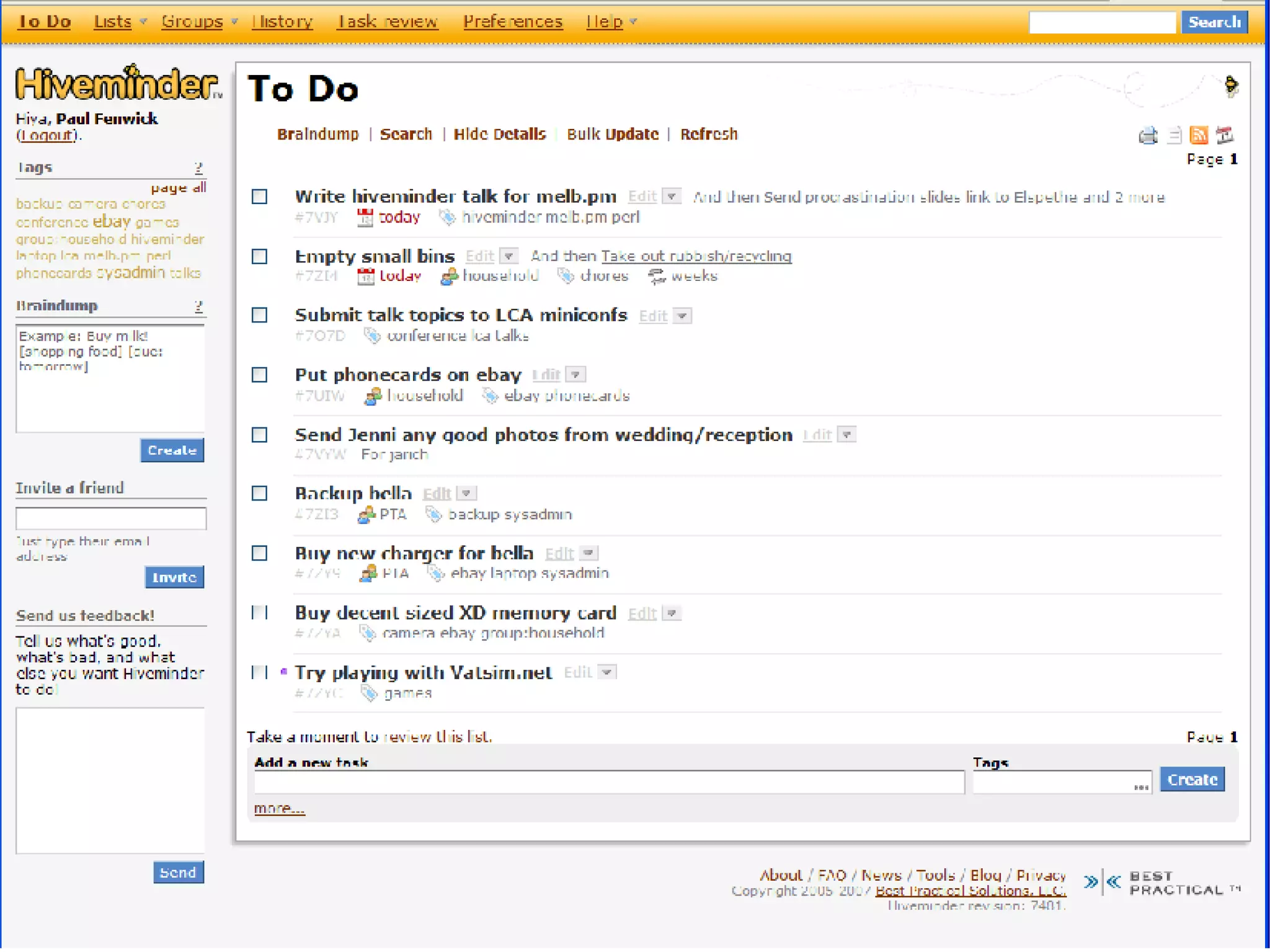1270x952 pixels.
Task: Click the ebay tag in Tags cloud
Action: (x=112, y=222)
